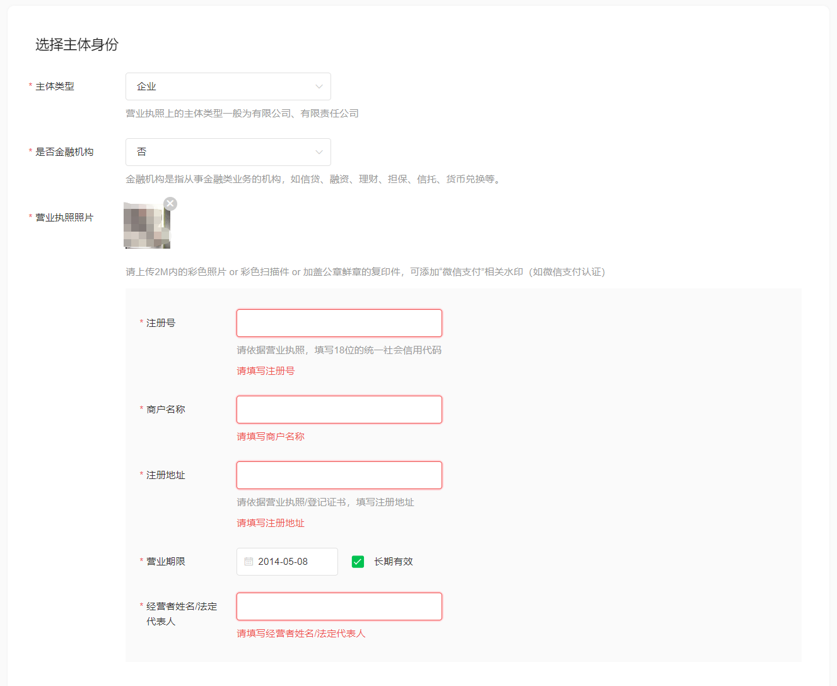Open the date picker showing 2014-05-08

point(287,562)
